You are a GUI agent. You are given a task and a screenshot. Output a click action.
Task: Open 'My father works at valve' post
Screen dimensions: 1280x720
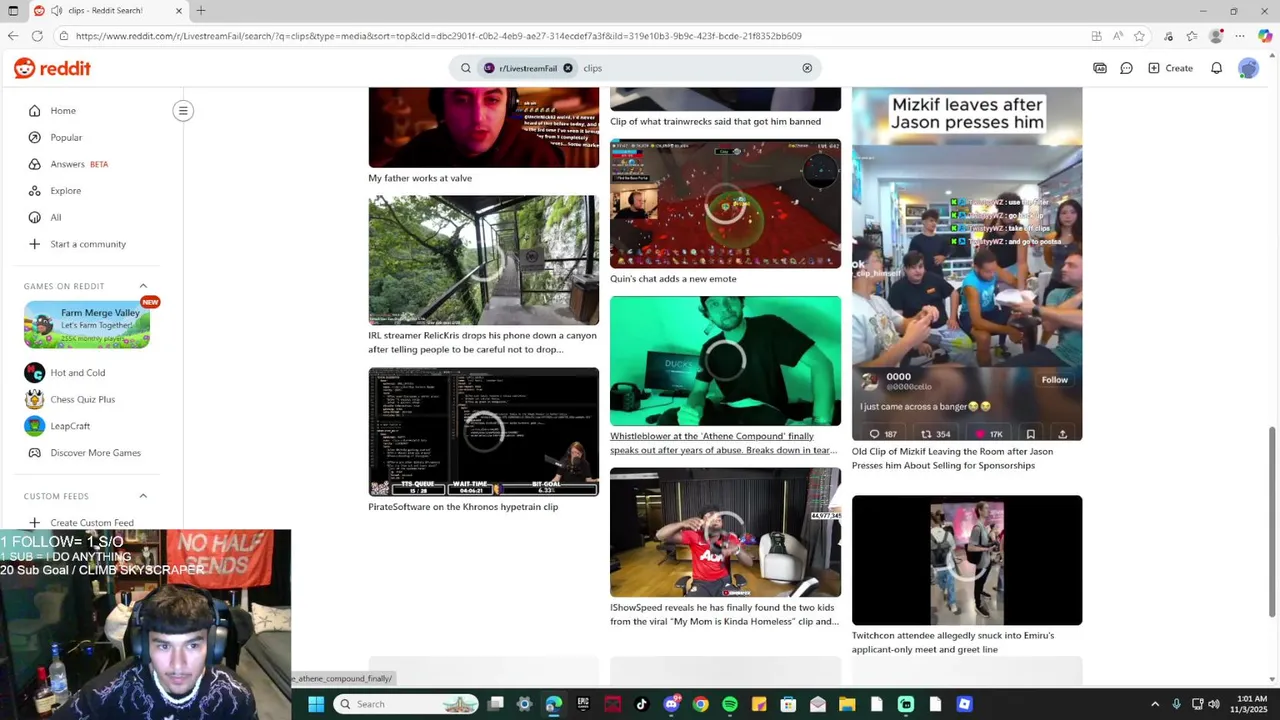pyautogui.click(x=420, y=178)
